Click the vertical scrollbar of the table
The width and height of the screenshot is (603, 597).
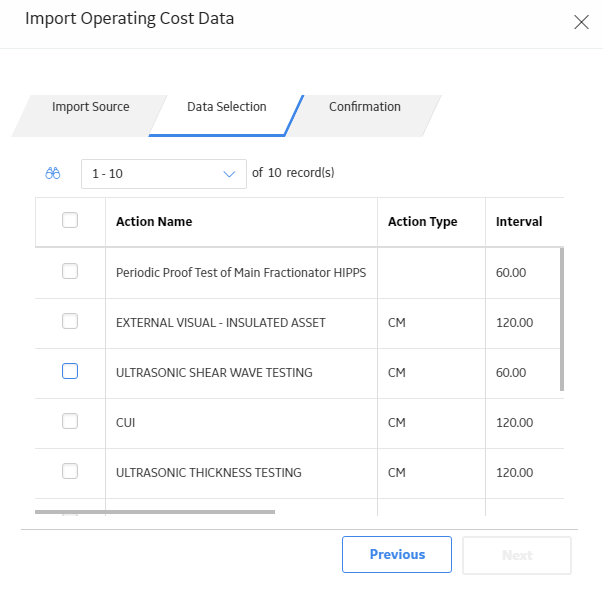click(x=562, y=319)
